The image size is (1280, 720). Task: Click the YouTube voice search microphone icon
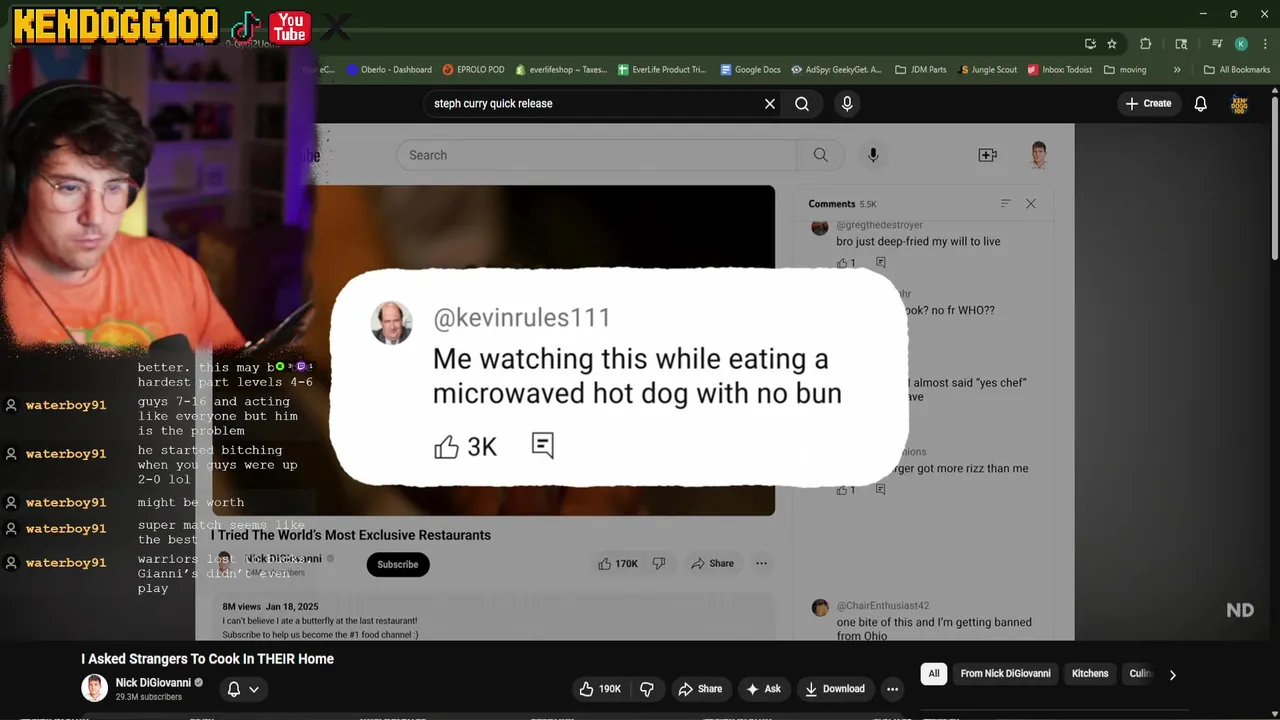[x=847, y=104]
